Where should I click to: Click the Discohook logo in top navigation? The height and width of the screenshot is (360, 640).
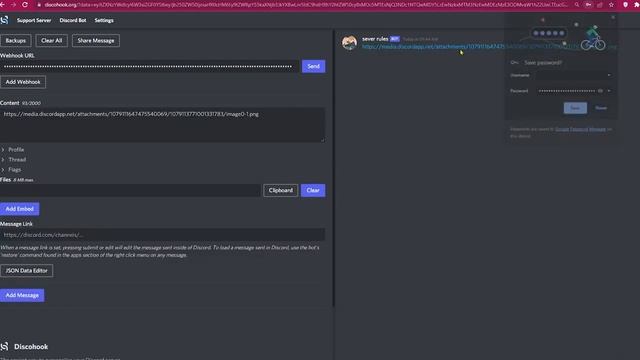pyautogui.click(x=4, y=20)
